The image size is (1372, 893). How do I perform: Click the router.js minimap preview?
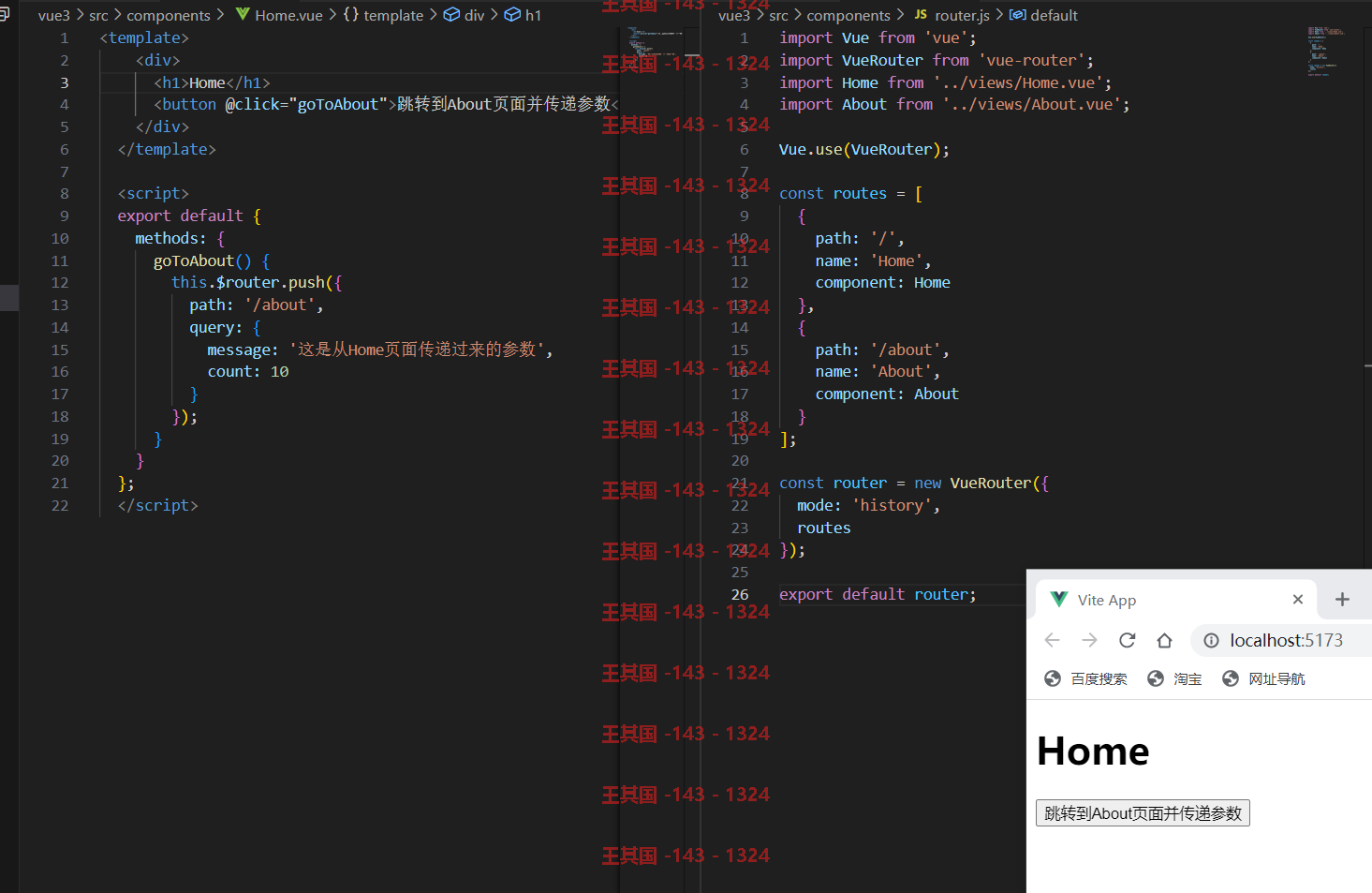1324,52
